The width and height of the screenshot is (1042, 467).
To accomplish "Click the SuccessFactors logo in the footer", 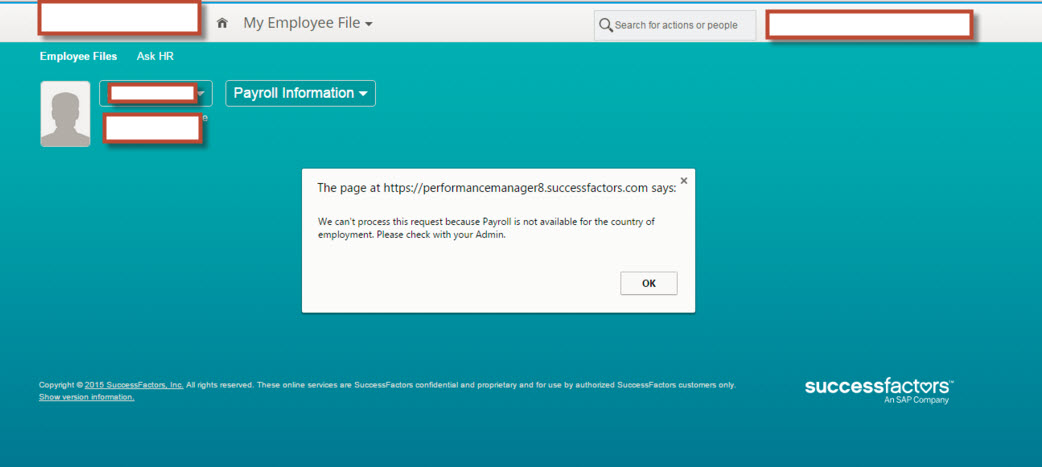I will coord(879,391).
